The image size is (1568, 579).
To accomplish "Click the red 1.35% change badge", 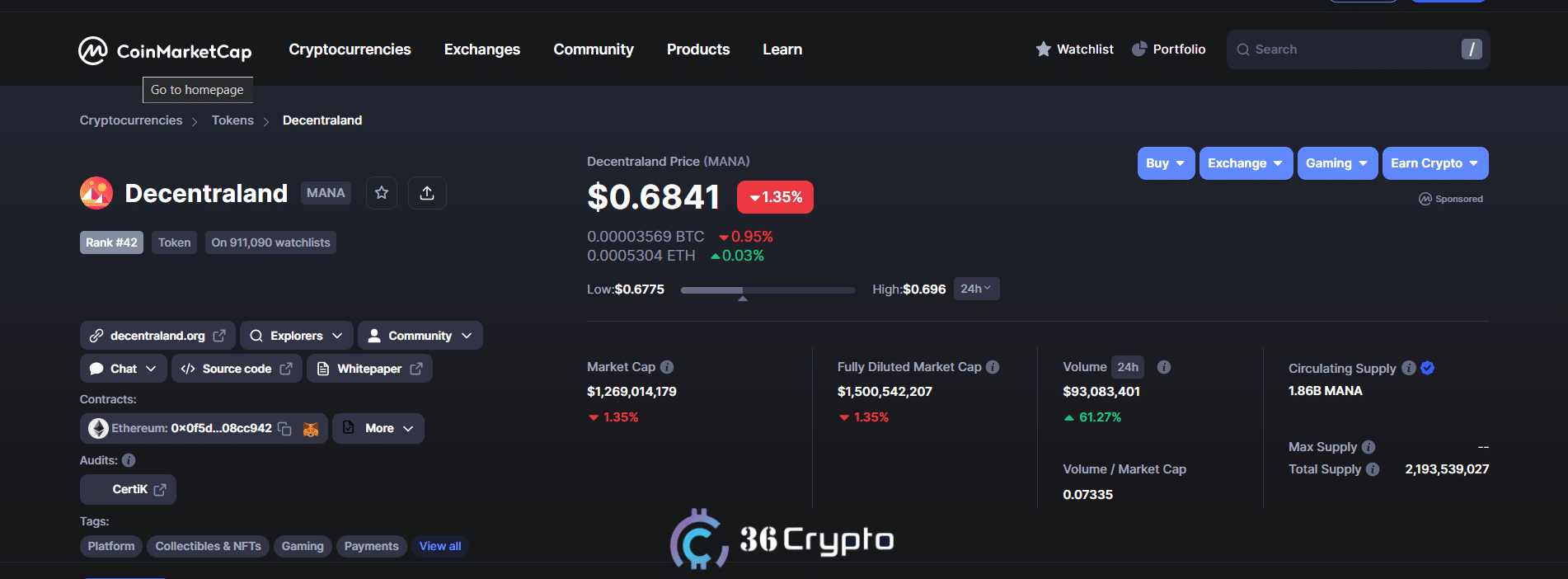I will [775, 197].
